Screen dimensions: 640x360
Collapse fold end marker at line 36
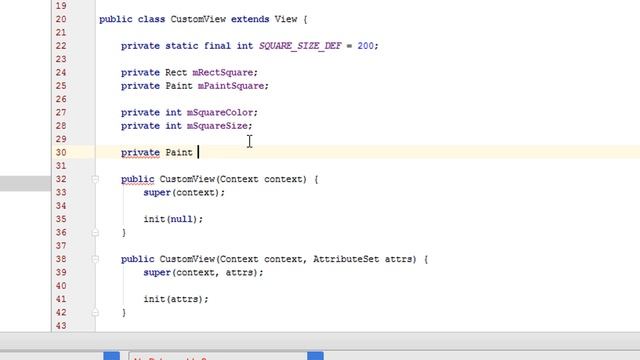(95, 233)
